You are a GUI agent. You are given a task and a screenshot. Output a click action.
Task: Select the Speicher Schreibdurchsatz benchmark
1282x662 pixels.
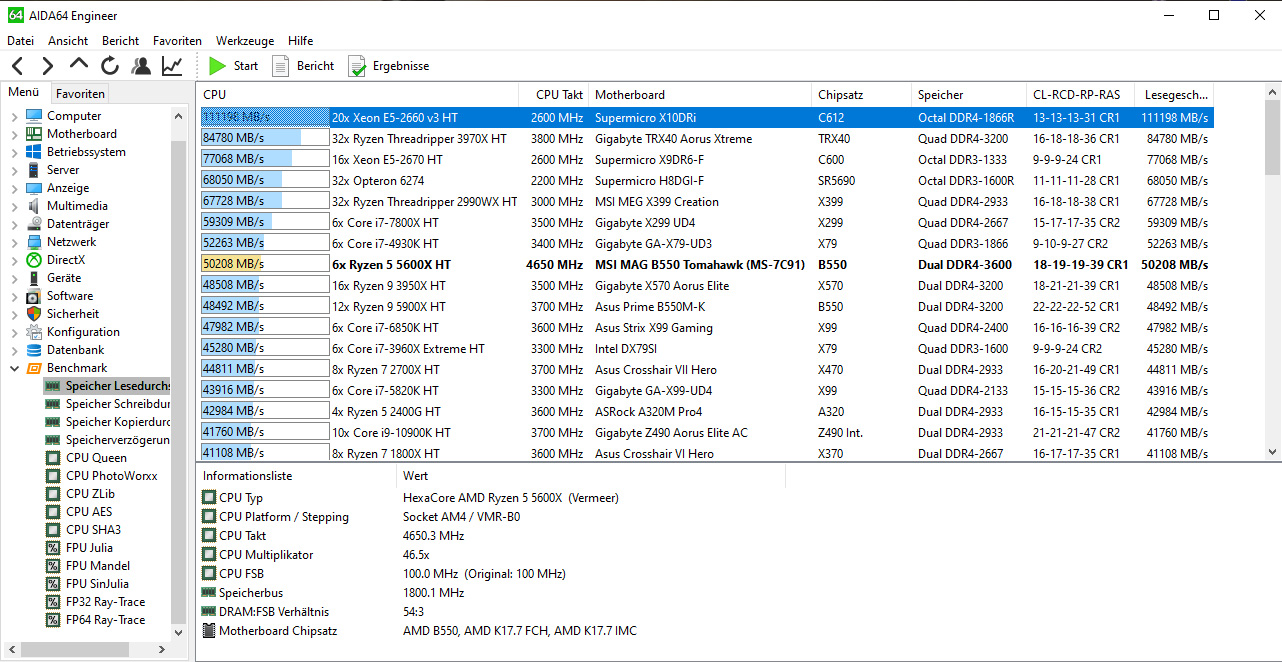tap(118, 404)
